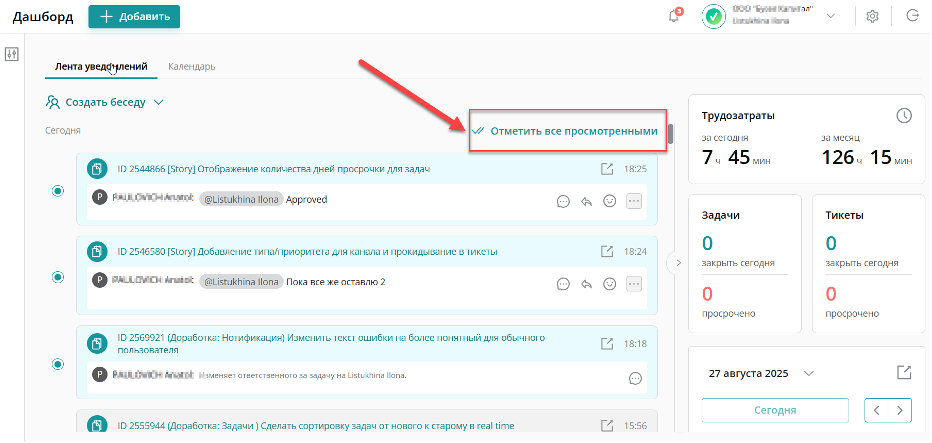Open the notifications bell icon
Screen dimensions: 932x443
tap(674, 16)
